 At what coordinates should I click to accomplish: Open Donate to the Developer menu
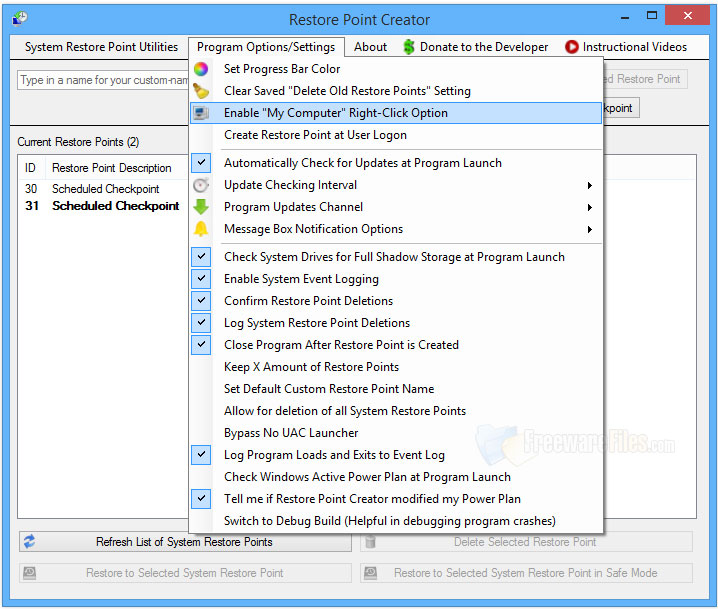click(476, 47)
